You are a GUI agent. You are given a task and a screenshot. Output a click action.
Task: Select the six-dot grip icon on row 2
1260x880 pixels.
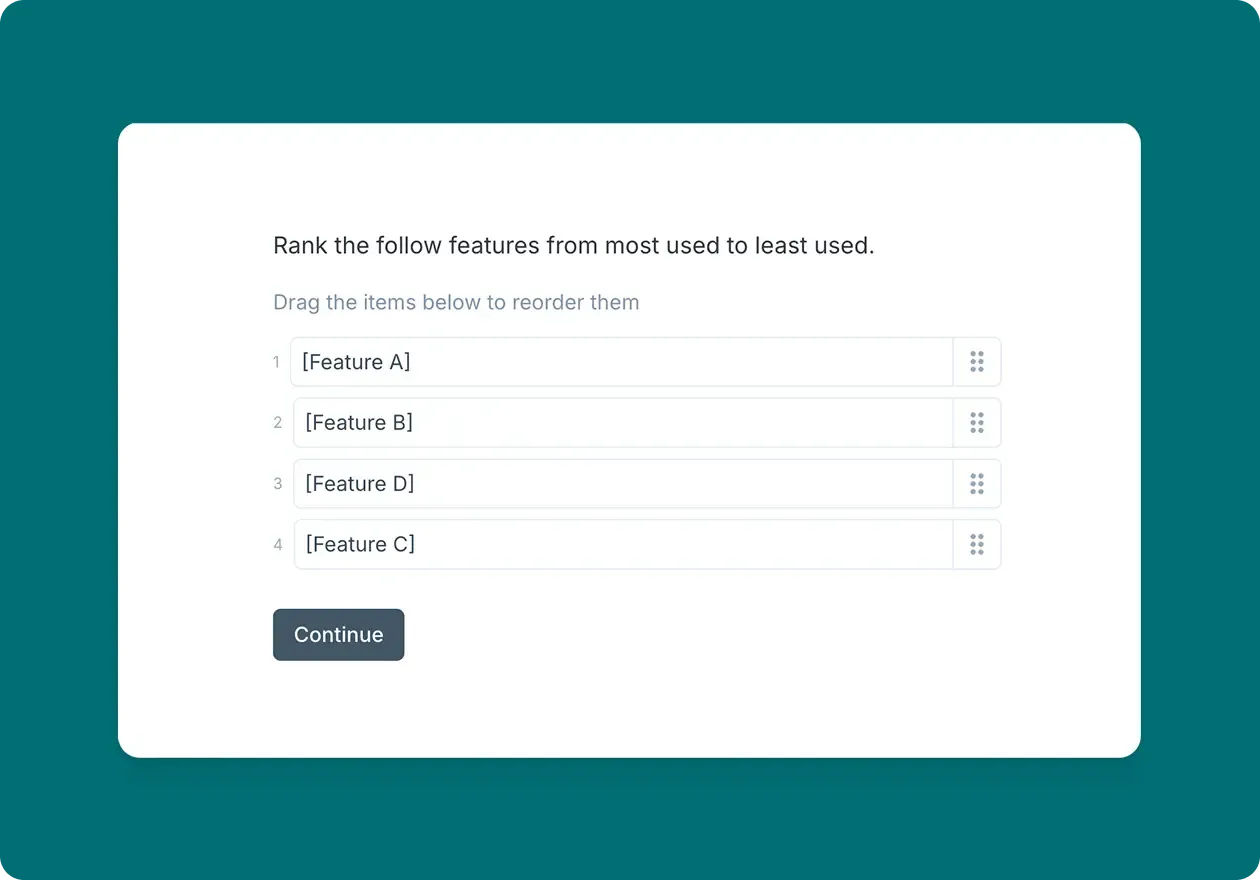pyautogui.click(x=977, y=422)
